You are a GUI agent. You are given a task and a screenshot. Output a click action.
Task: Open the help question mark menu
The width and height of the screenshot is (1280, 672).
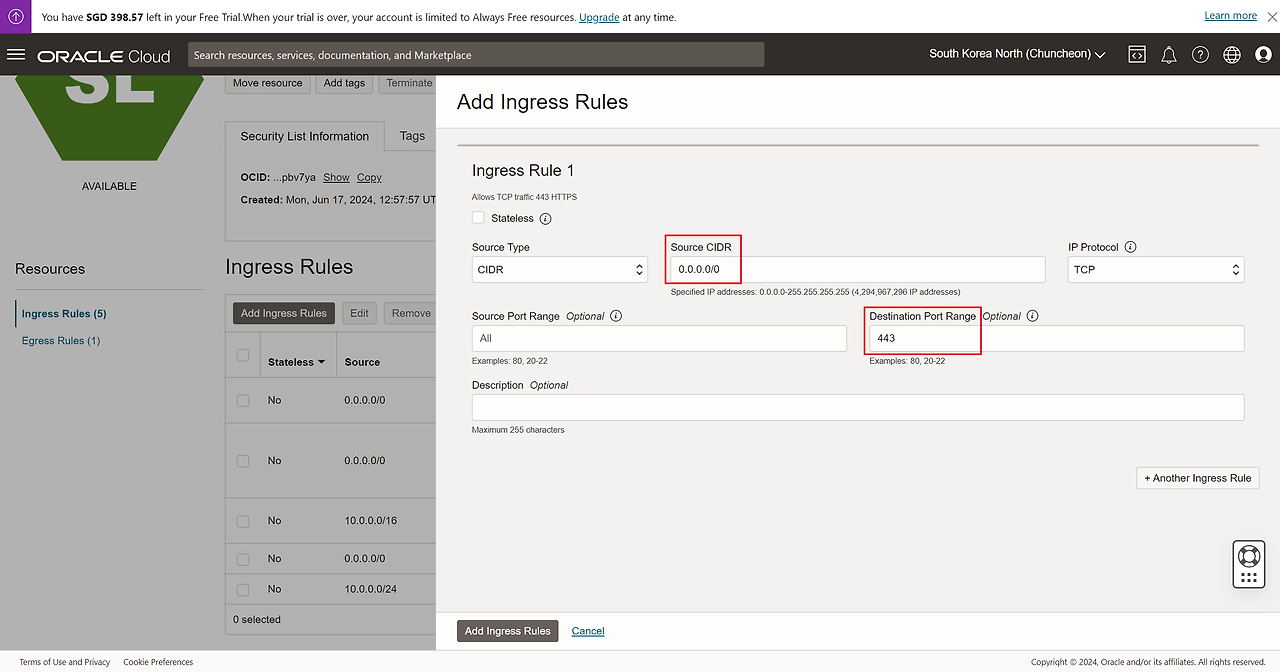[1200, 55]
